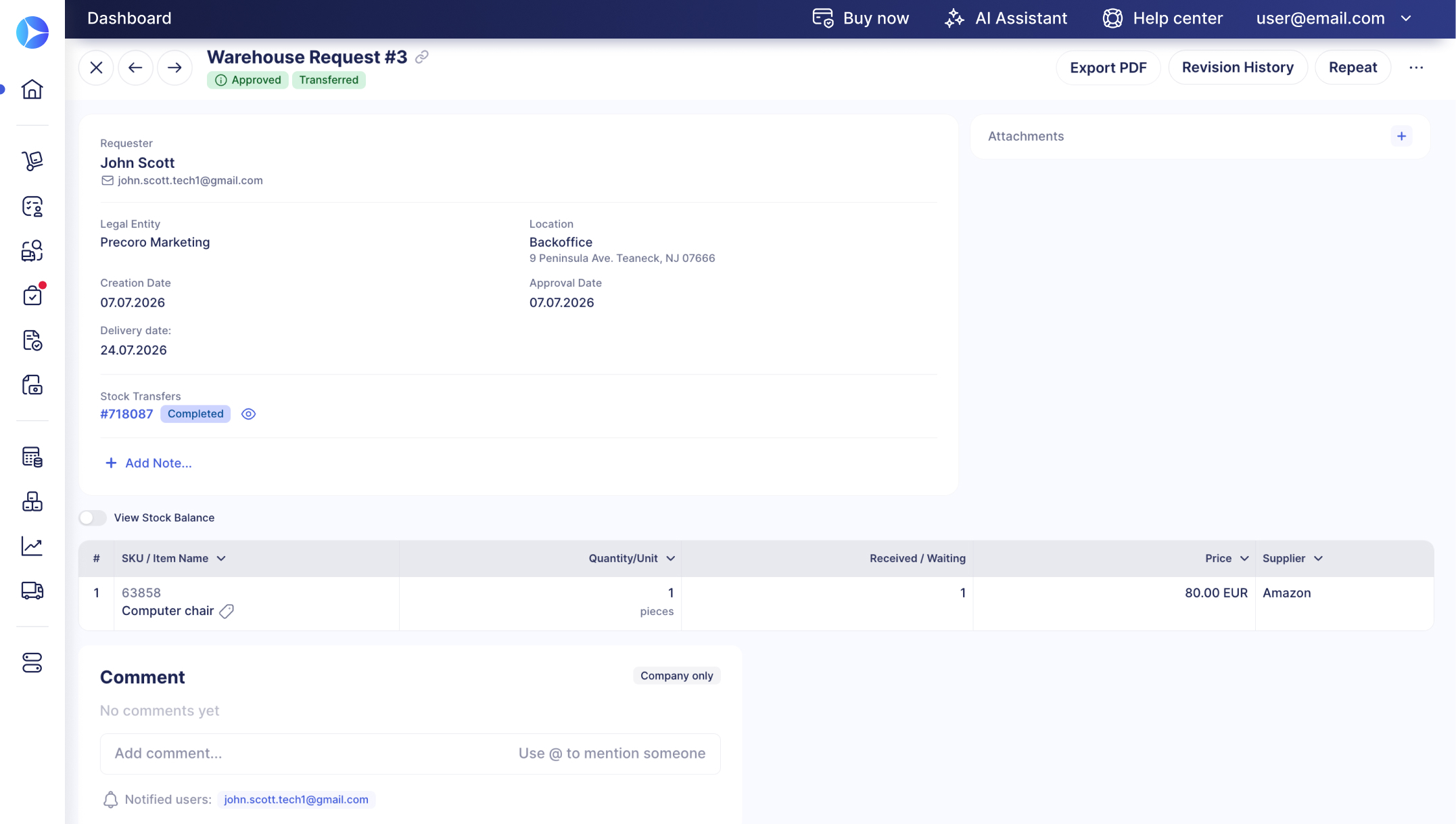1456x824 pixels.
Task: Preview stock transfer with the eye icon
Action: [x=248, y=414]
